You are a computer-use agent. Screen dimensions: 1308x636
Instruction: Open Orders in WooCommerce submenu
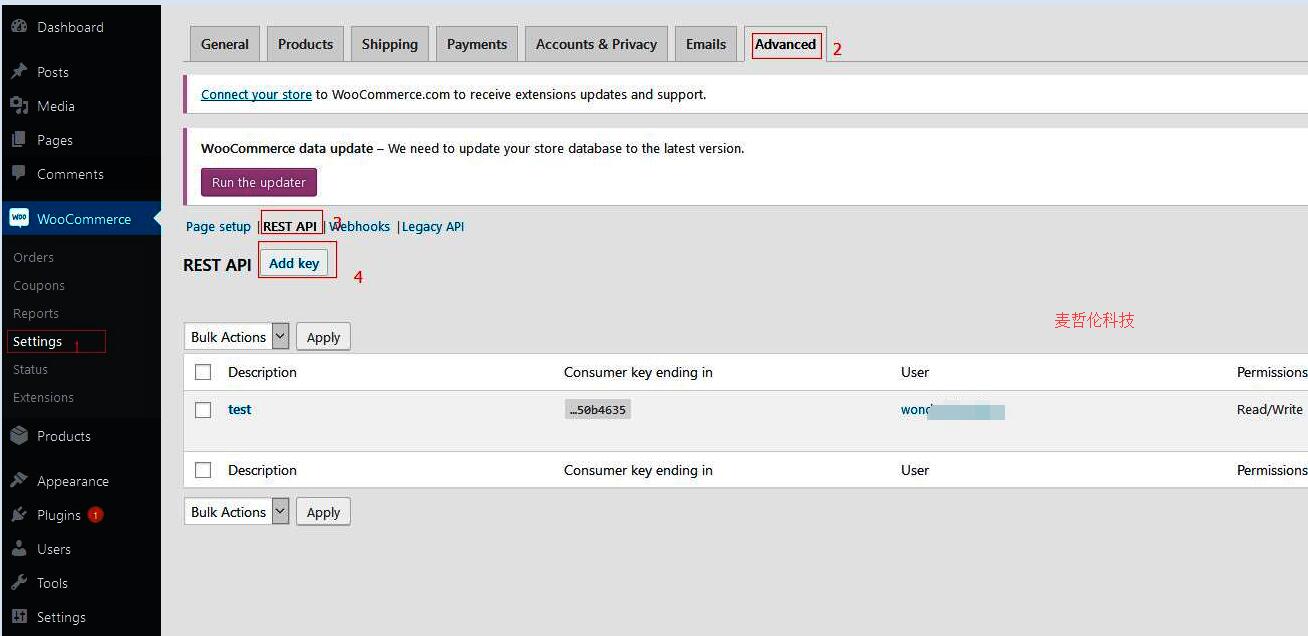(34, 257)
